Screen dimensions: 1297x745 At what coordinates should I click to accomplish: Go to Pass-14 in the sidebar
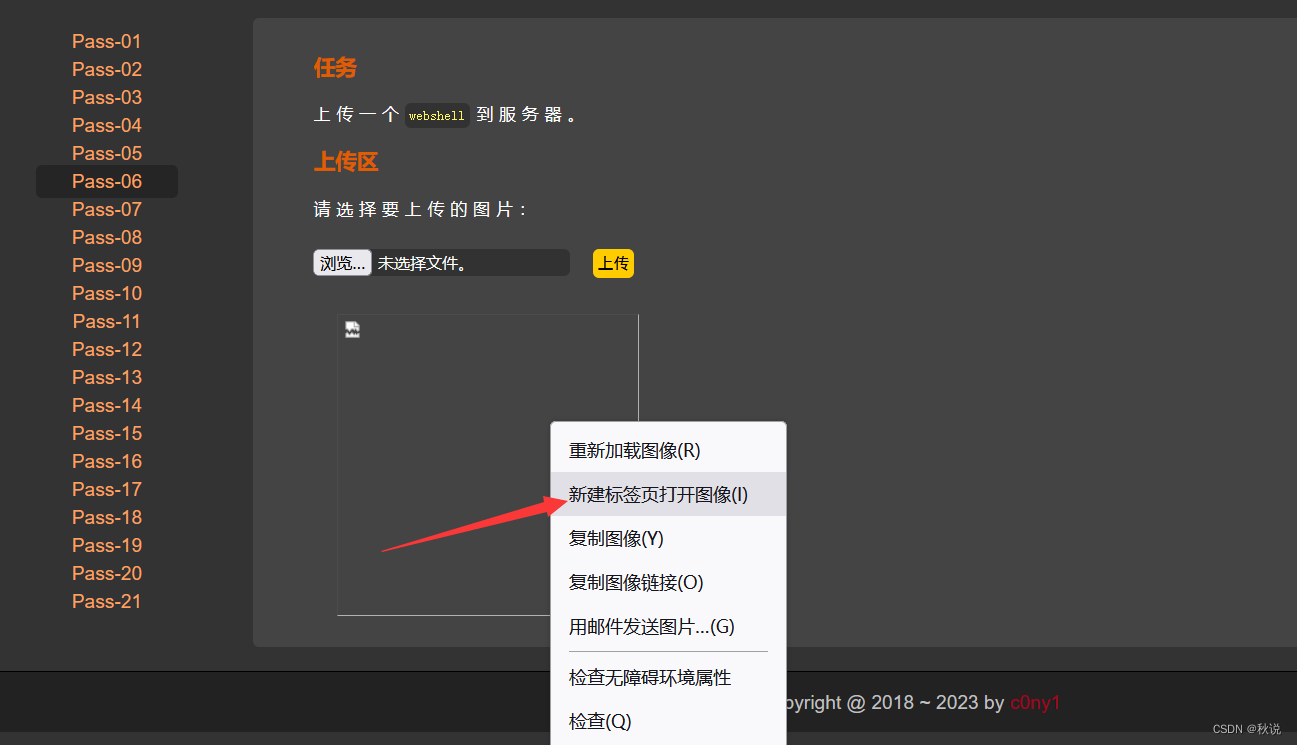107,405
